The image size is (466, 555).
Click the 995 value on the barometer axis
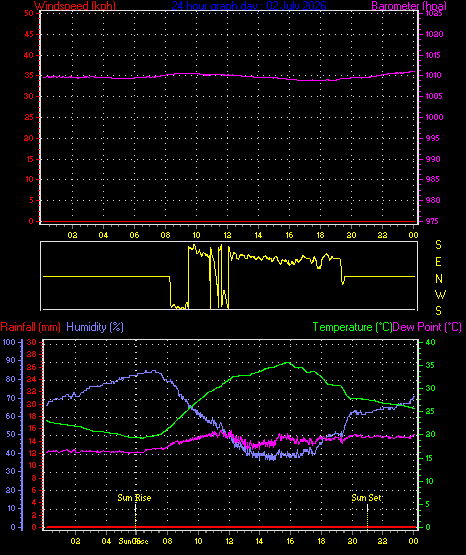[433, 138]
